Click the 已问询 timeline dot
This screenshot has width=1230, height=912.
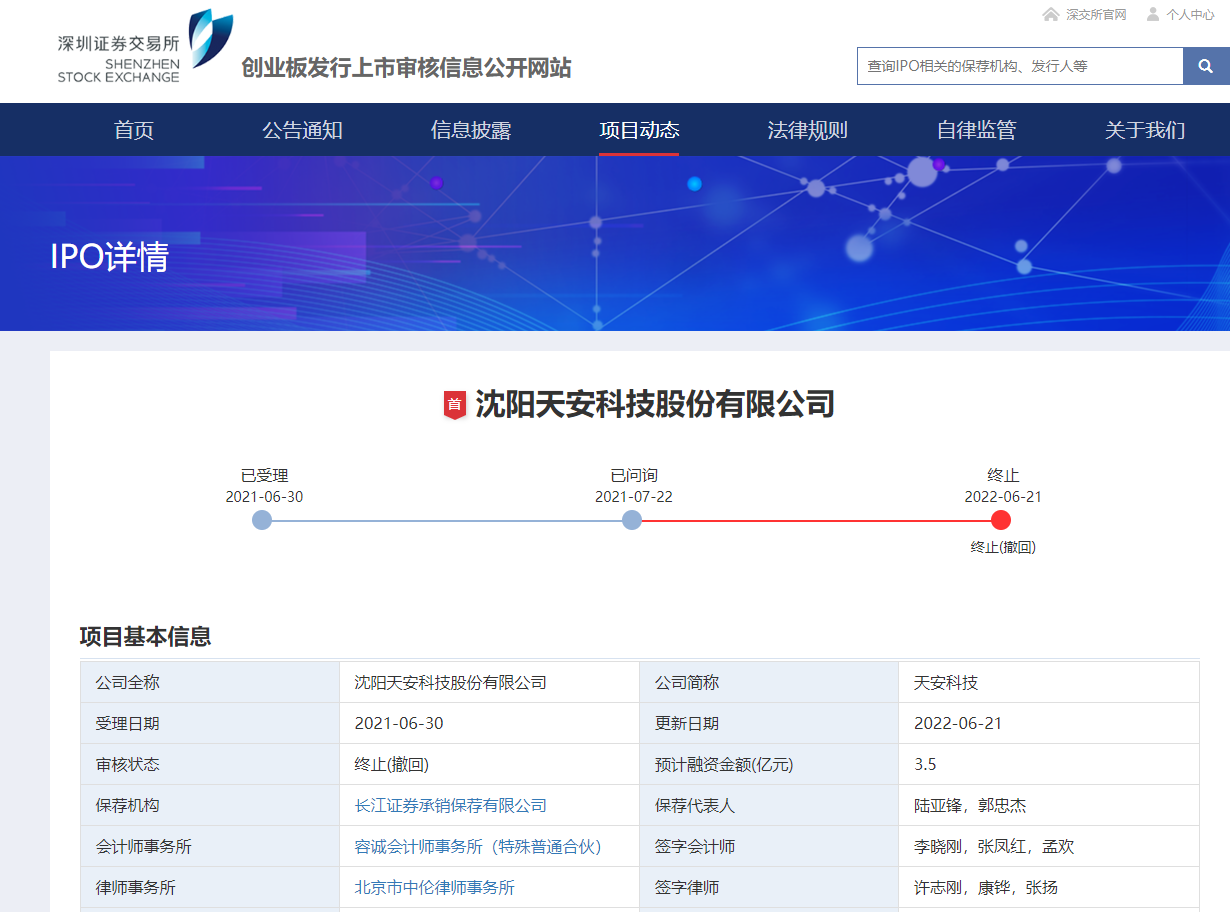pos(632,520)
